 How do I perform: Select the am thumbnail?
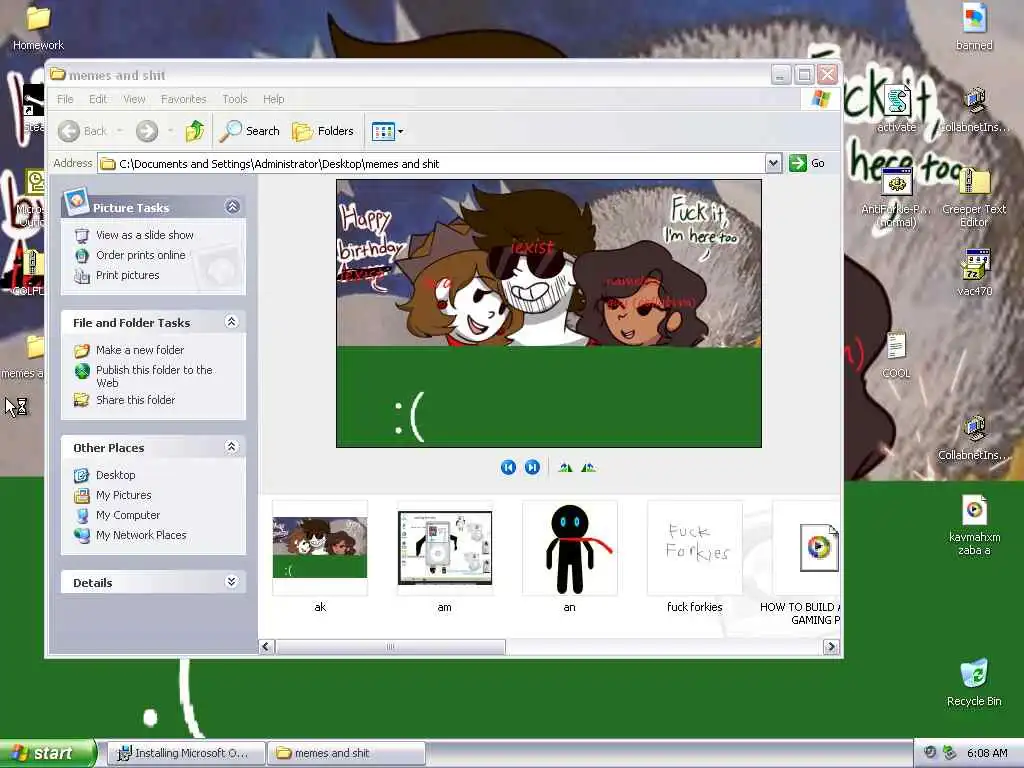click(445, 547)
